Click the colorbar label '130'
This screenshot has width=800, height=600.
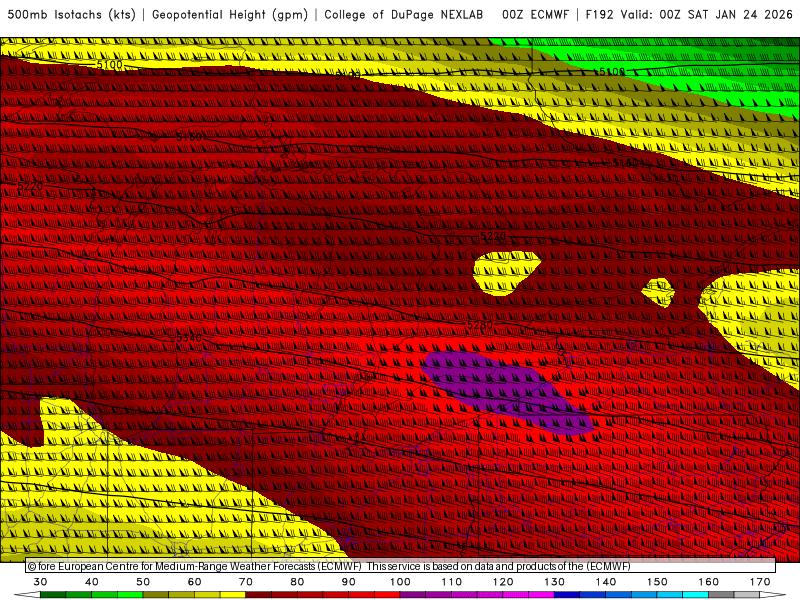tap(554, 582)
